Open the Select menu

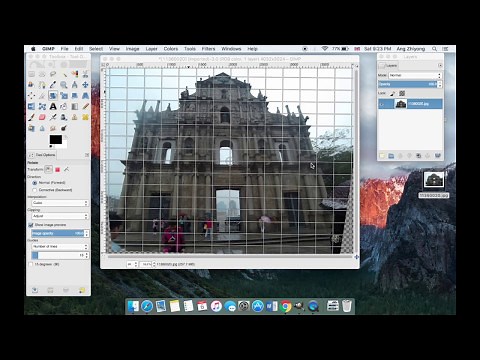(x=96, y=49)
